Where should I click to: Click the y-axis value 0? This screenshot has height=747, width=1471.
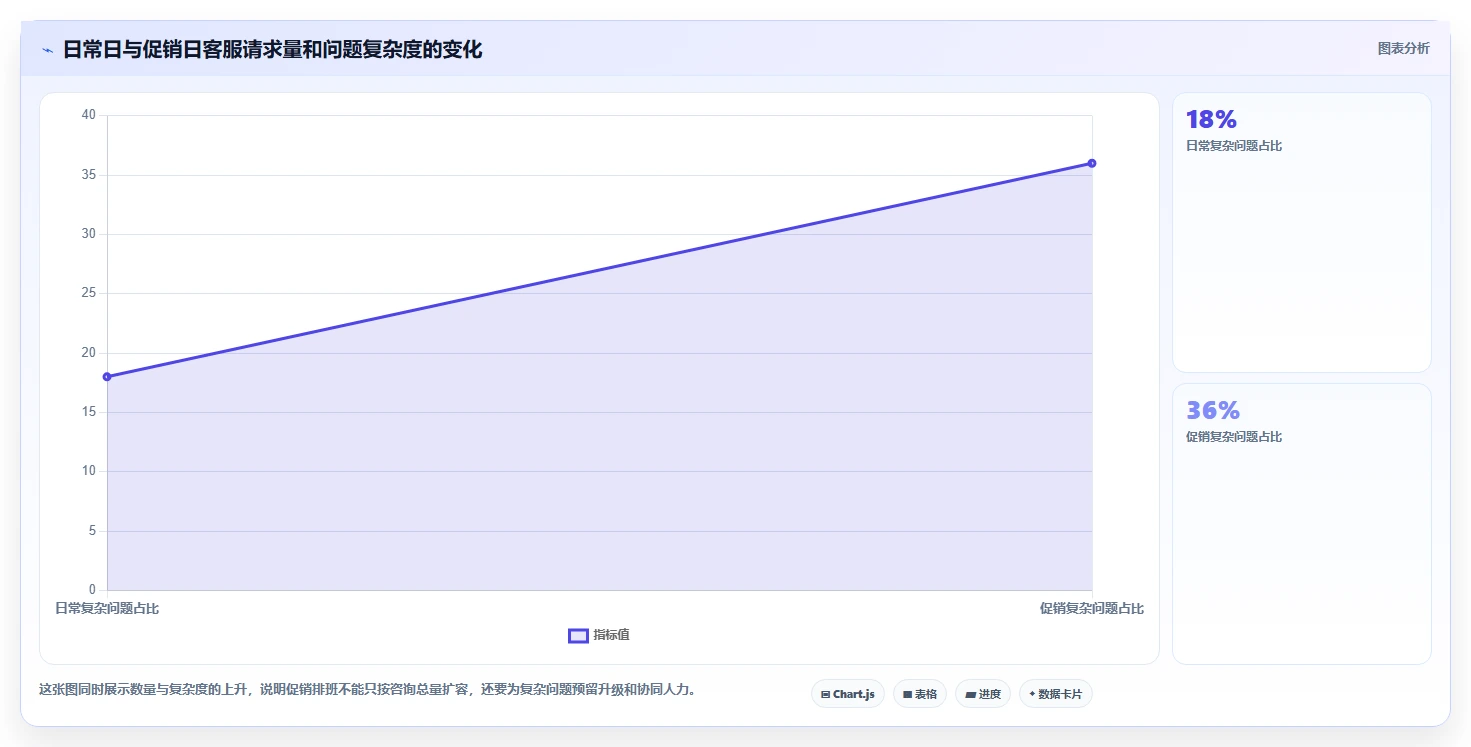pyautogui.click(x=92, y=590)
